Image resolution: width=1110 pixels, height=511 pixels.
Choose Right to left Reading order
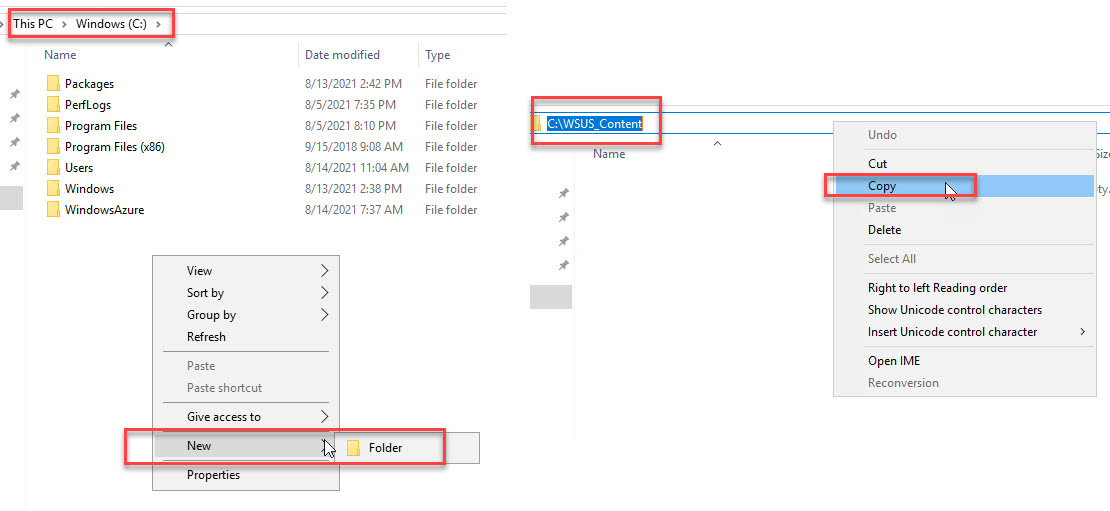[937, 288]
